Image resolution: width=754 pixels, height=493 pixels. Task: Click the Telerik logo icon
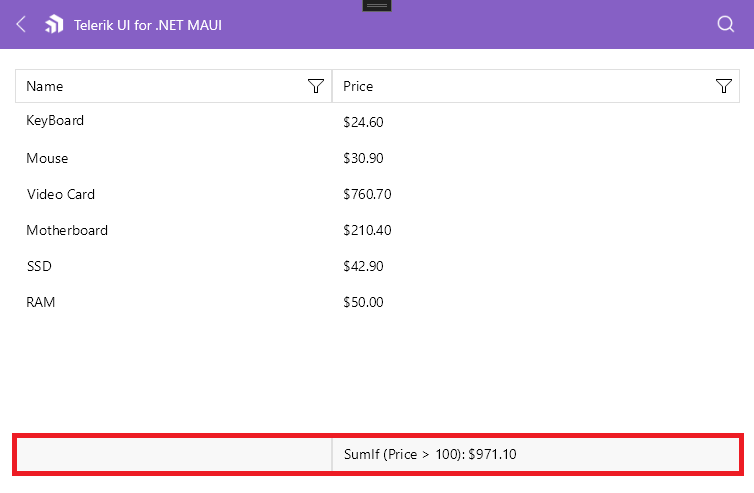click(x=54, y=24)
